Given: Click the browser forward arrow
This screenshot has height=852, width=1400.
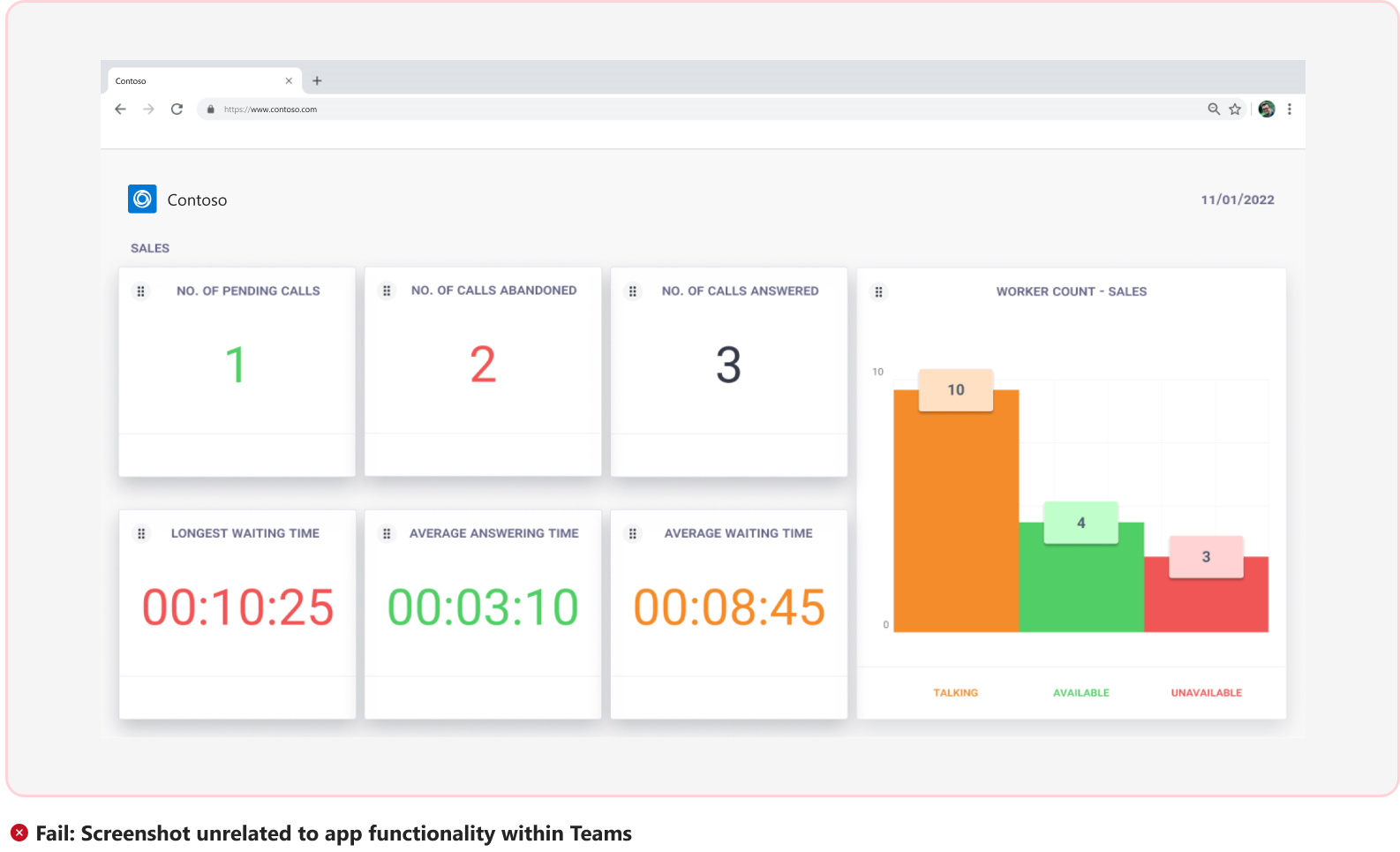Looking at the screenshot, I should click(149, 109).
